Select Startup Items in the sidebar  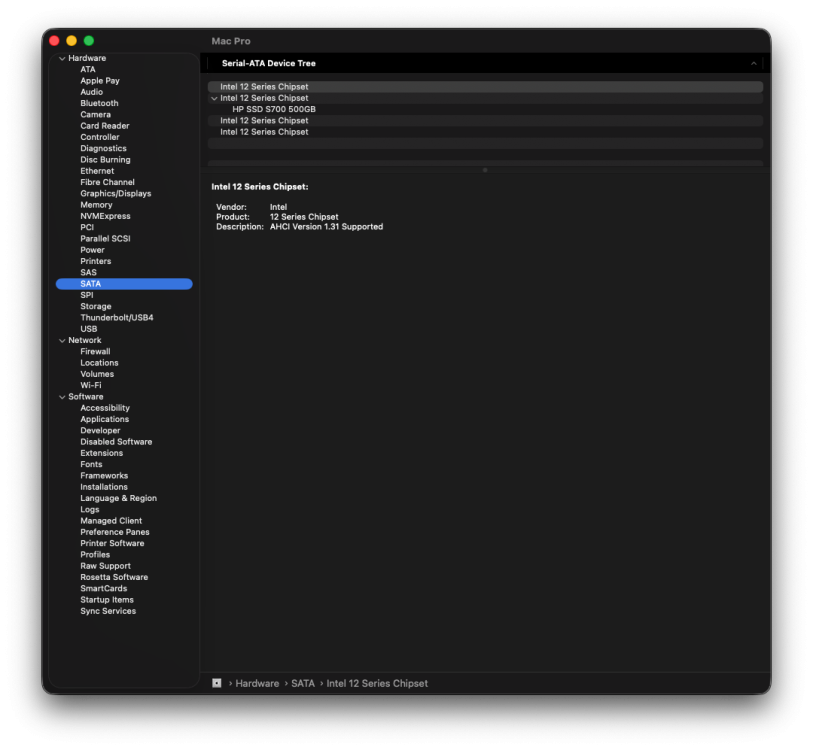pos(107,600)
